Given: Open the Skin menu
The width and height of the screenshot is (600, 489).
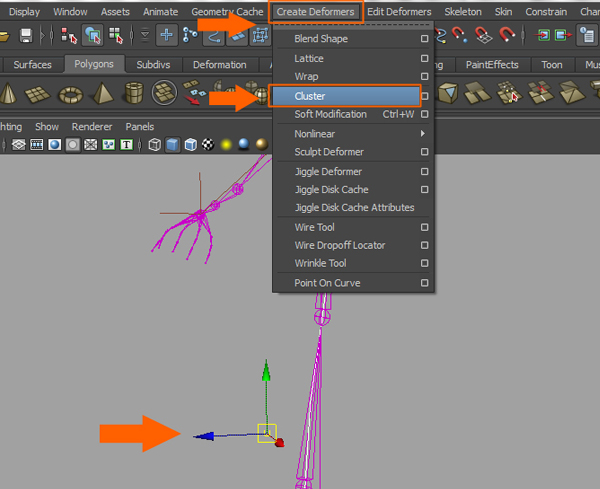Looking at the screenshot, I should coord(503,12).
